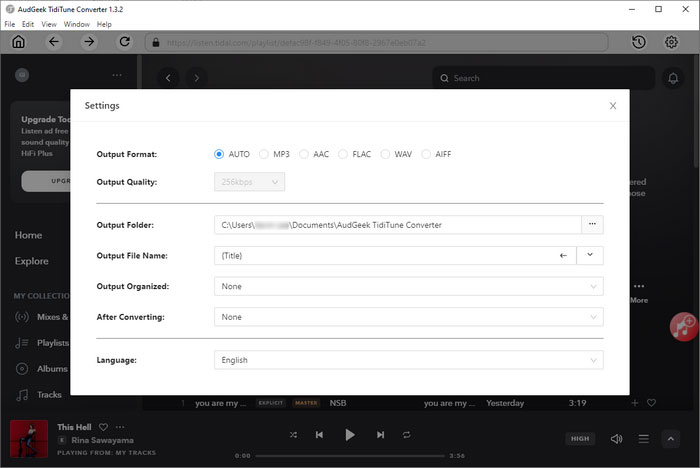Click the URL address bar
Image resolution: width=700 pixels, height=468 pixels.
click(x=376, y=42)
